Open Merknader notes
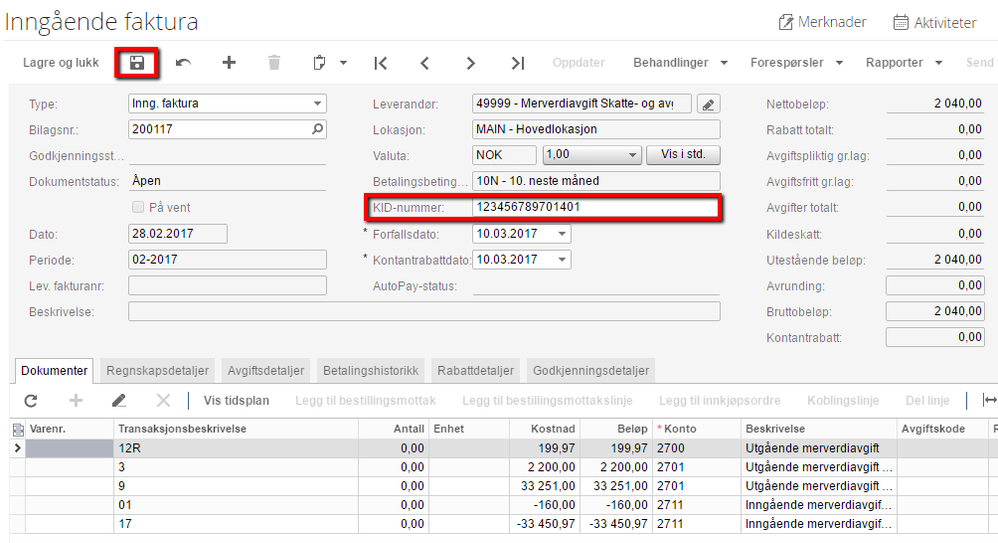This screenshot has width=998, height=543. click(822, 22)
